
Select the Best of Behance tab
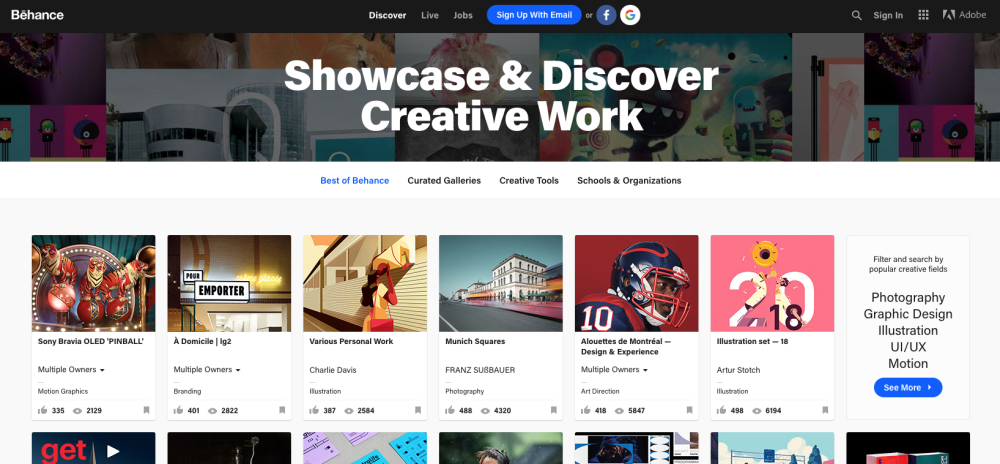click(355, 180)
